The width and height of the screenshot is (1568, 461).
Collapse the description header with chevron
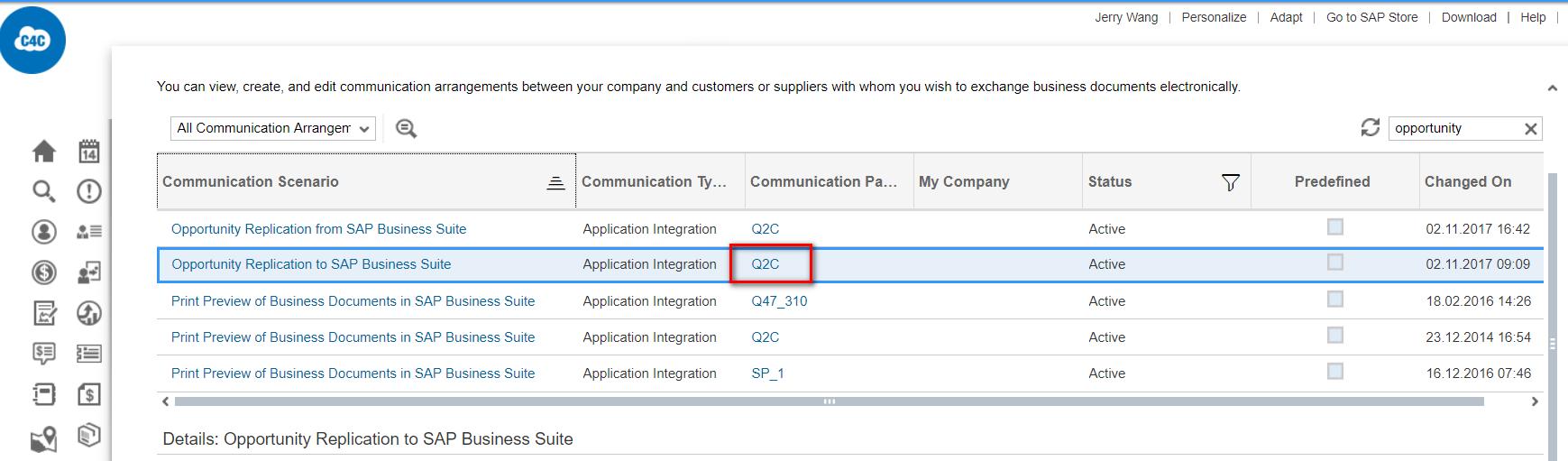1552,88
